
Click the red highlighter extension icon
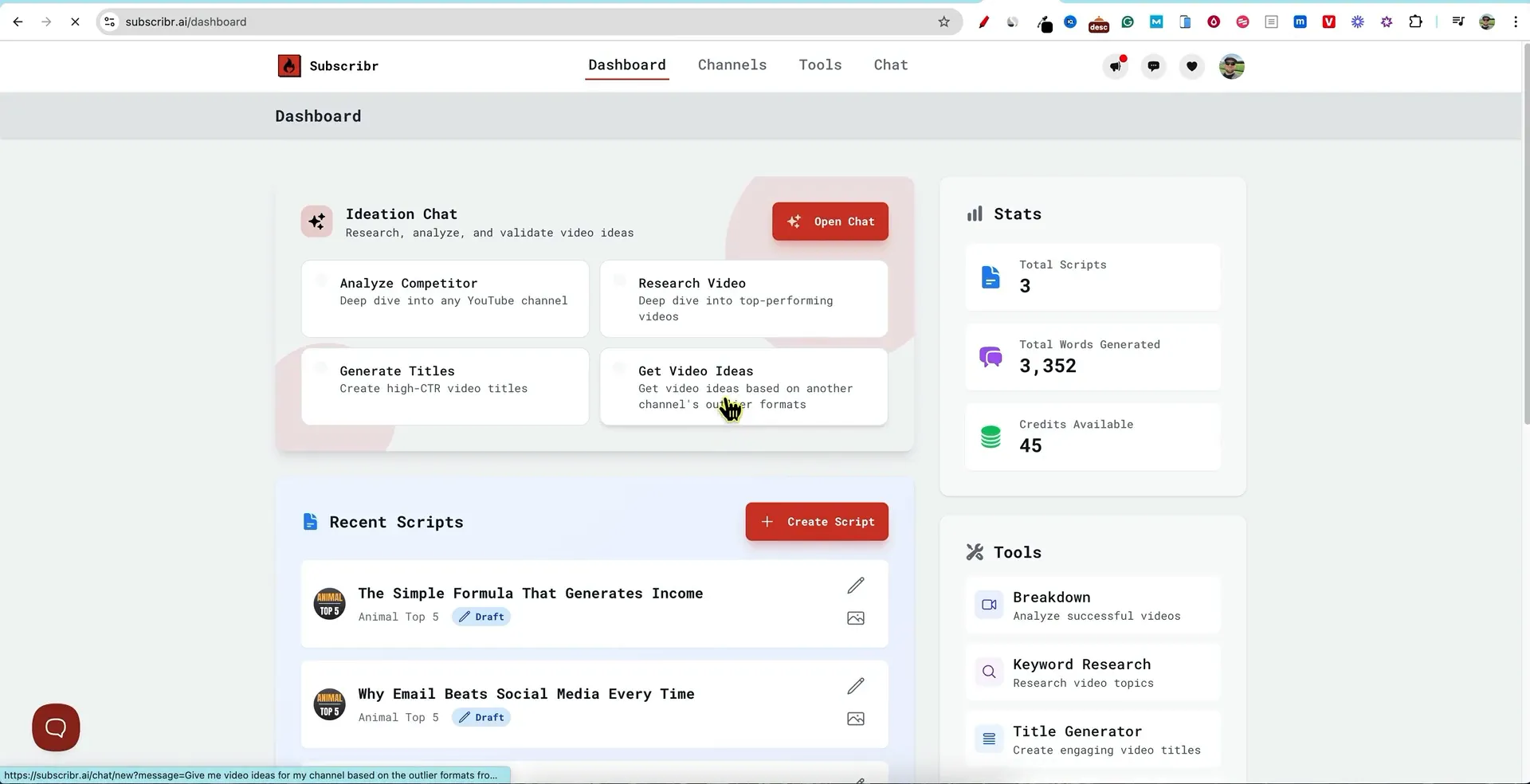point(984,22)
